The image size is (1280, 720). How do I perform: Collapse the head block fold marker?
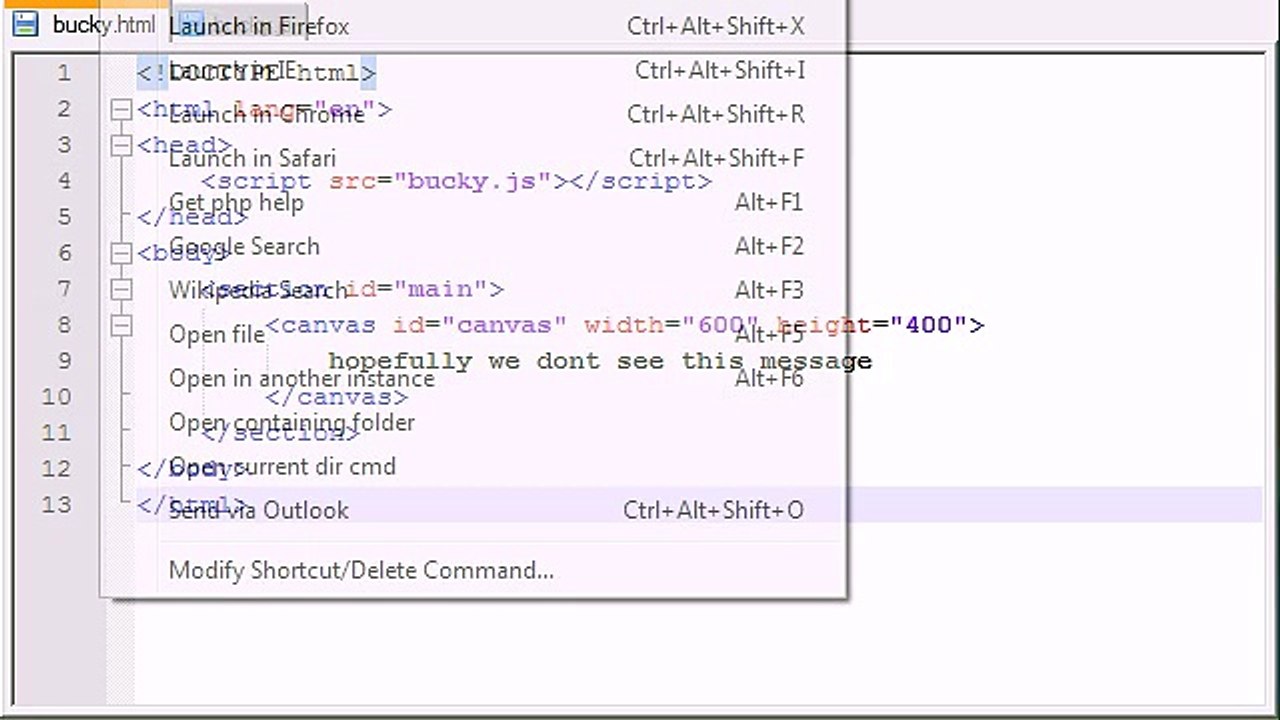click(121, 145)
